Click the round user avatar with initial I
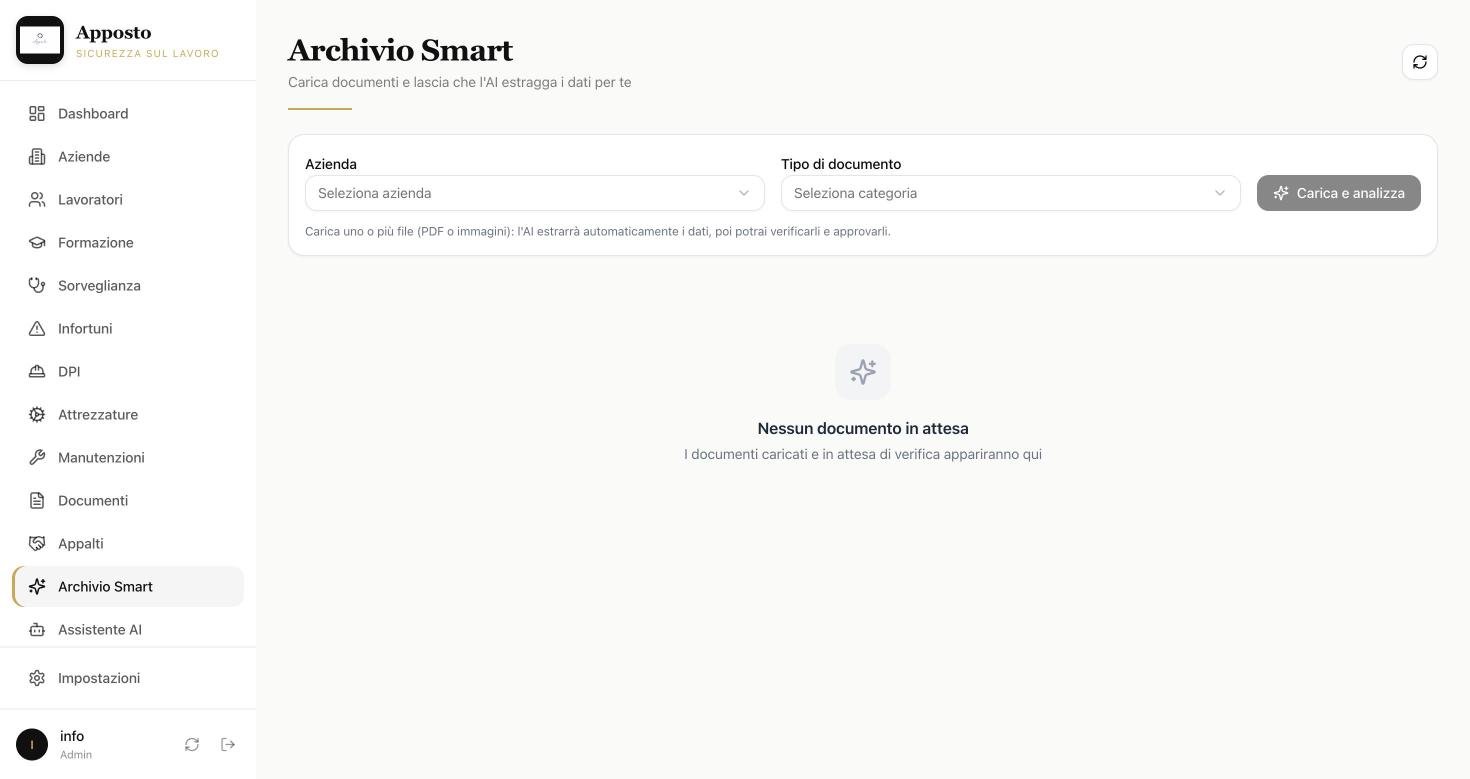1470x779 pixels. click(32, 744)
